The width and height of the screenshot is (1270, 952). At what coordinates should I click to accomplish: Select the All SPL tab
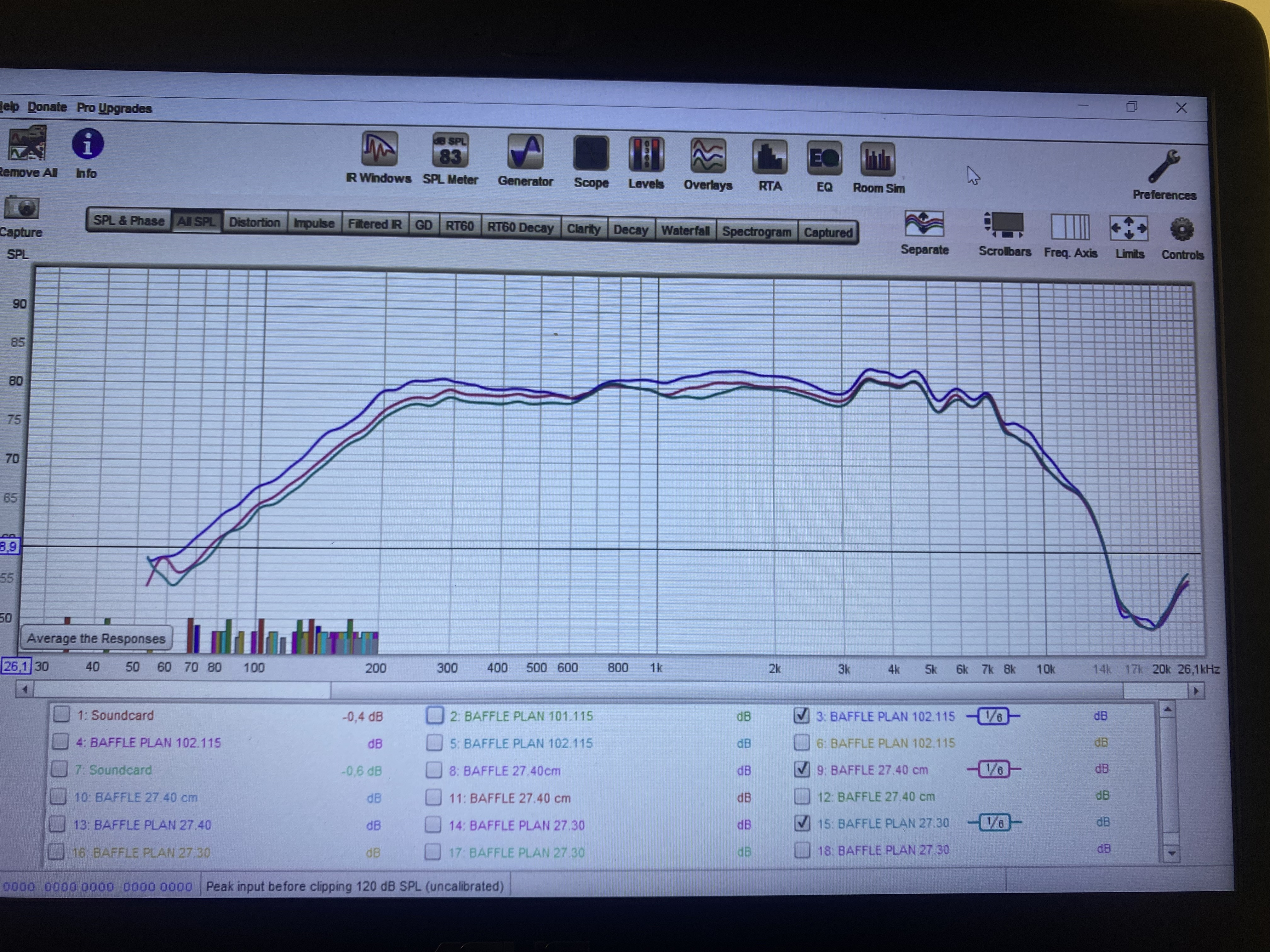click(196, 222)
